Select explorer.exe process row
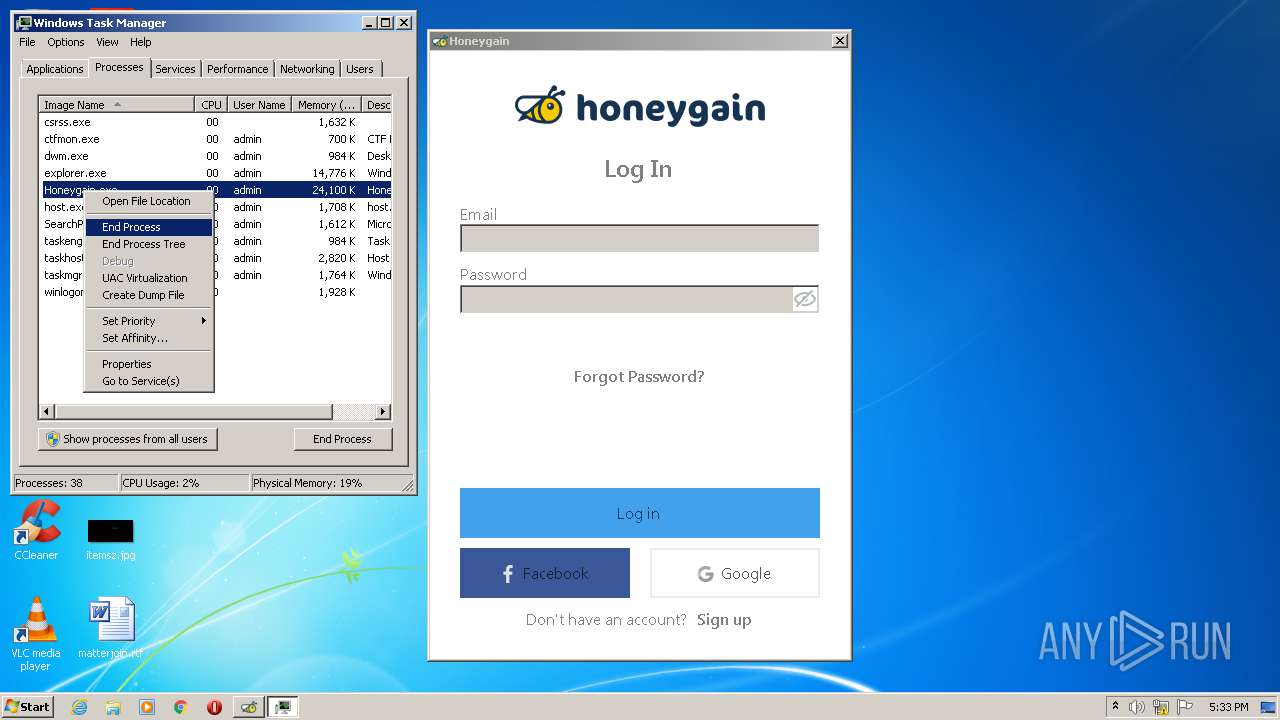1280x720 pixels. 215,173
